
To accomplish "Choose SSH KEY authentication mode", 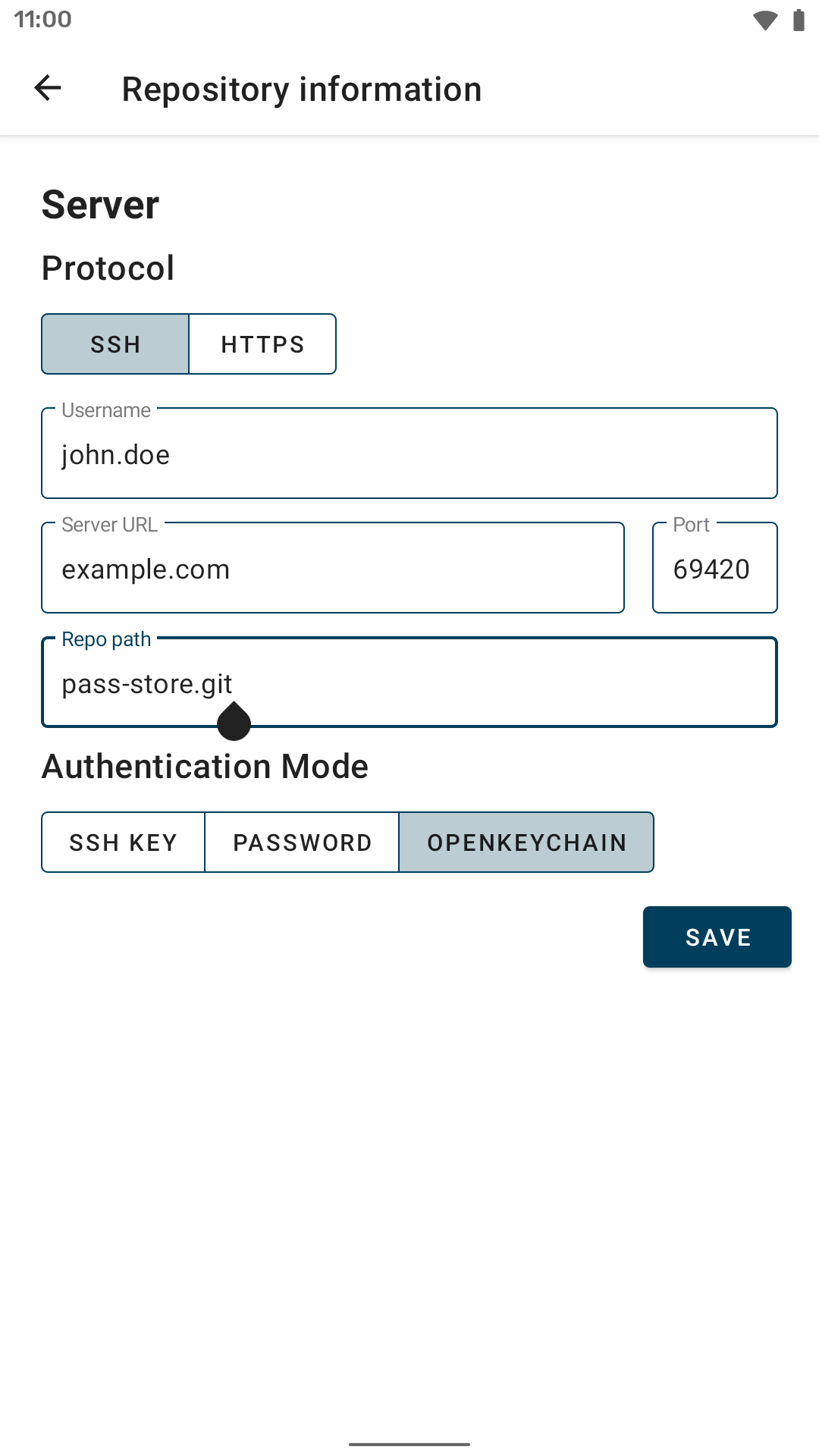I will (124, 843).
